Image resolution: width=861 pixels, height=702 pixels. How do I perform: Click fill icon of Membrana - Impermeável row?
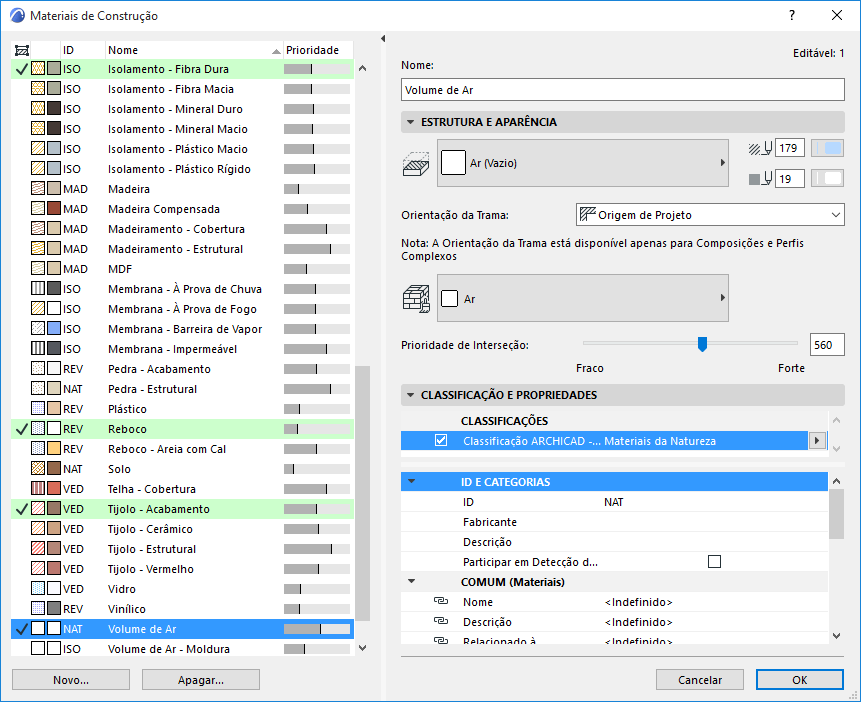coord(38,349)
